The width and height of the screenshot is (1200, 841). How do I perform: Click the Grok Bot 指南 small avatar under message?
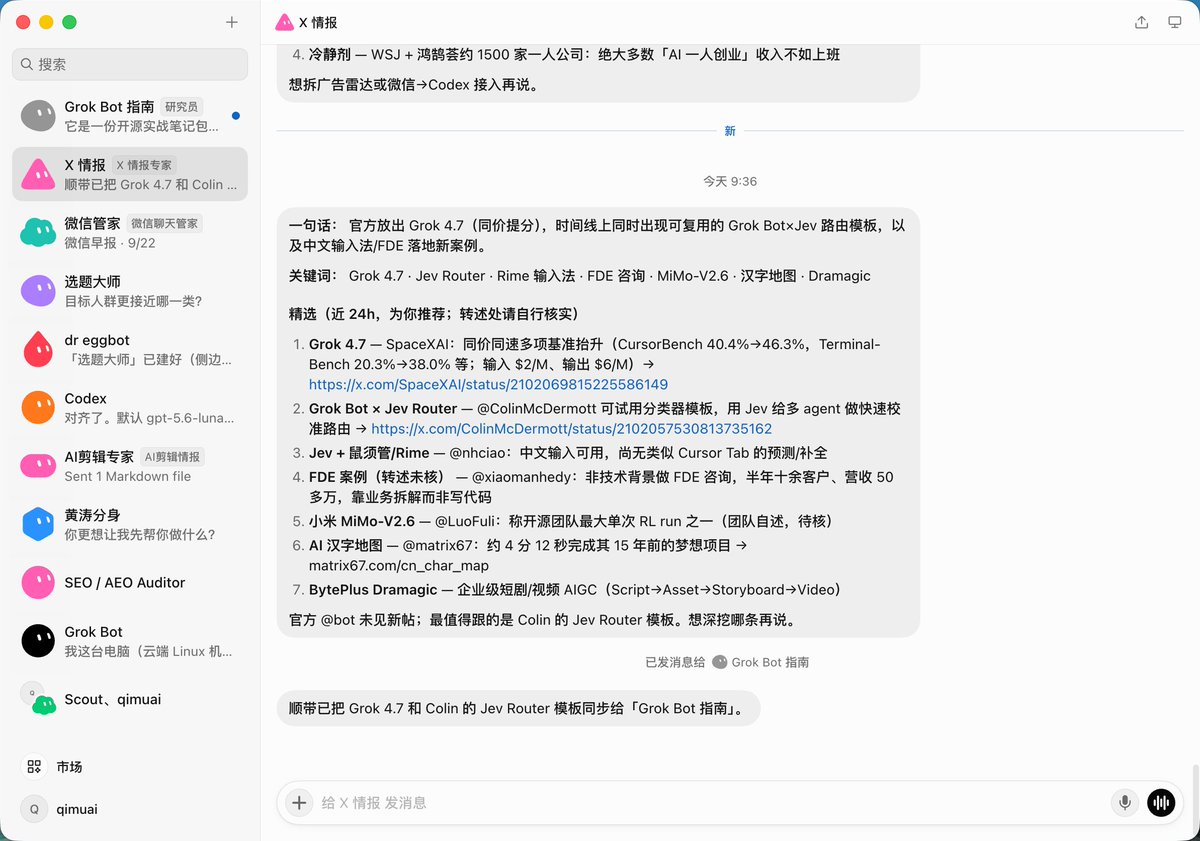719,662
